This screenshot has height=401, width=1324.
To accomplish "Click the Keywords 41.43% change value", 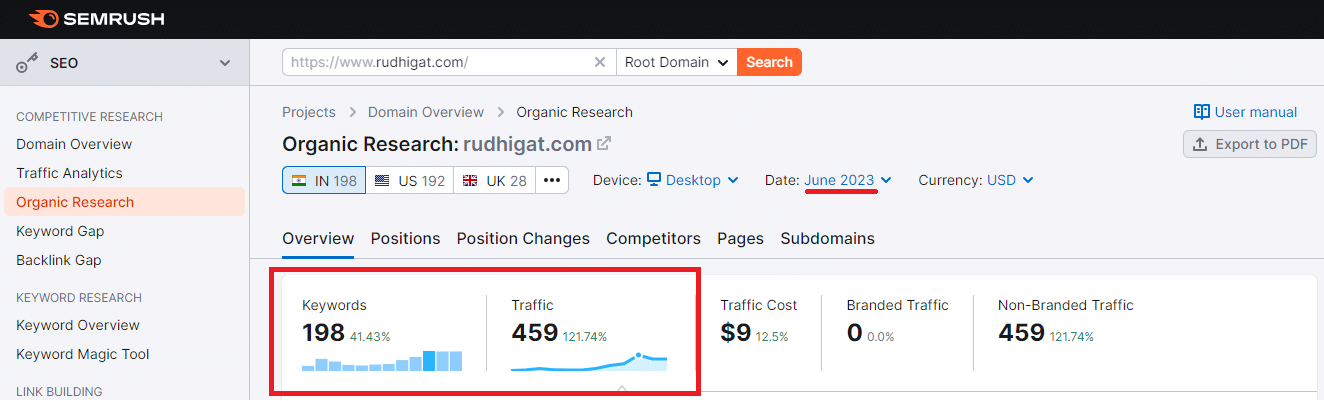I will pos(370,337).
